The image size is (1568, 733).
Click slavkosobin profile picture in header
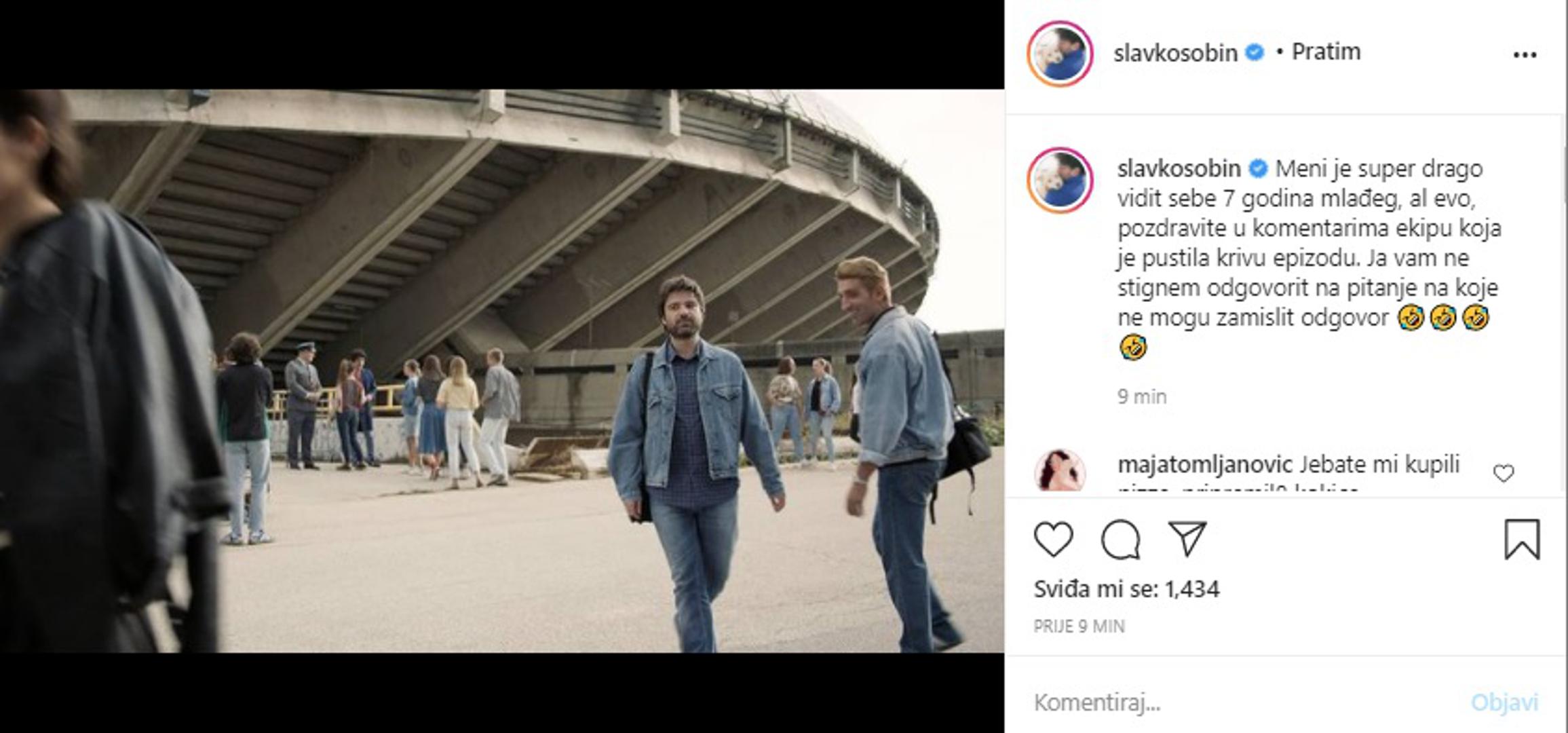(x=1060, y=54)
